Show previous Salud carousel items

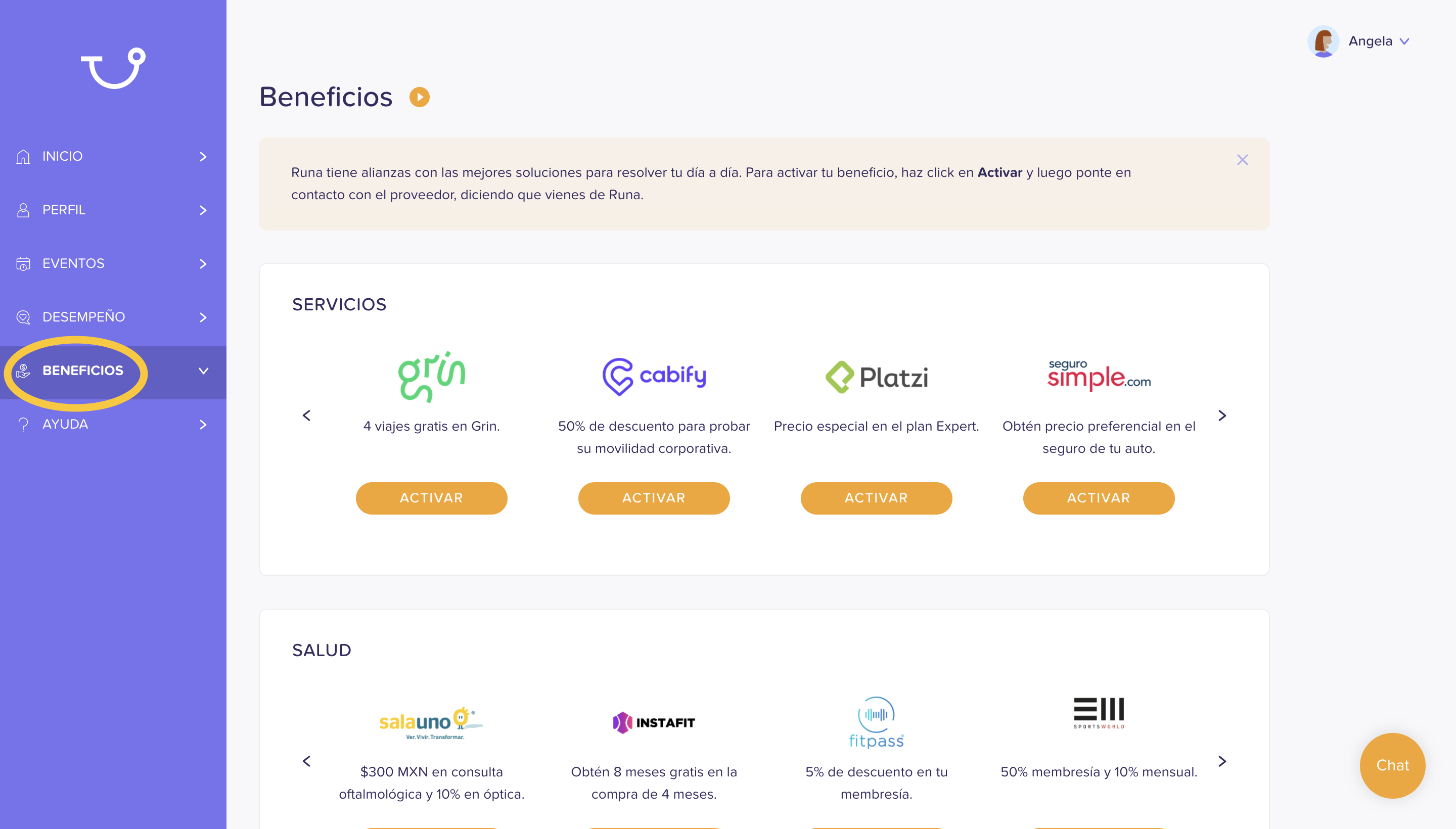pyautogui.click(x=306, y=761)
